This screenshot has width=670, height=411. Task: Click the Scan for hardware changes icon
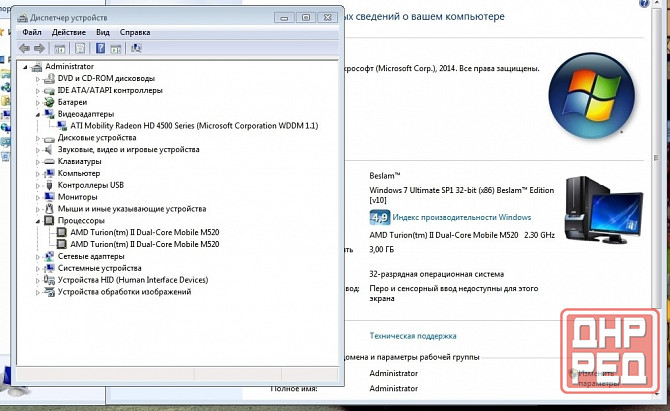tap(136, 48)
